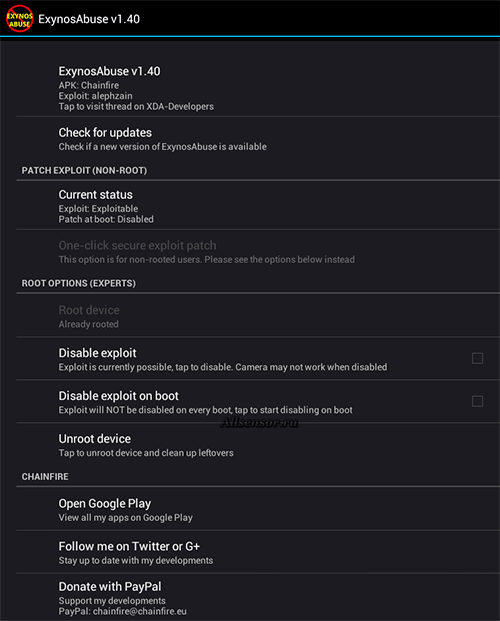Open the Current status entry

click(x=258, y=206)
